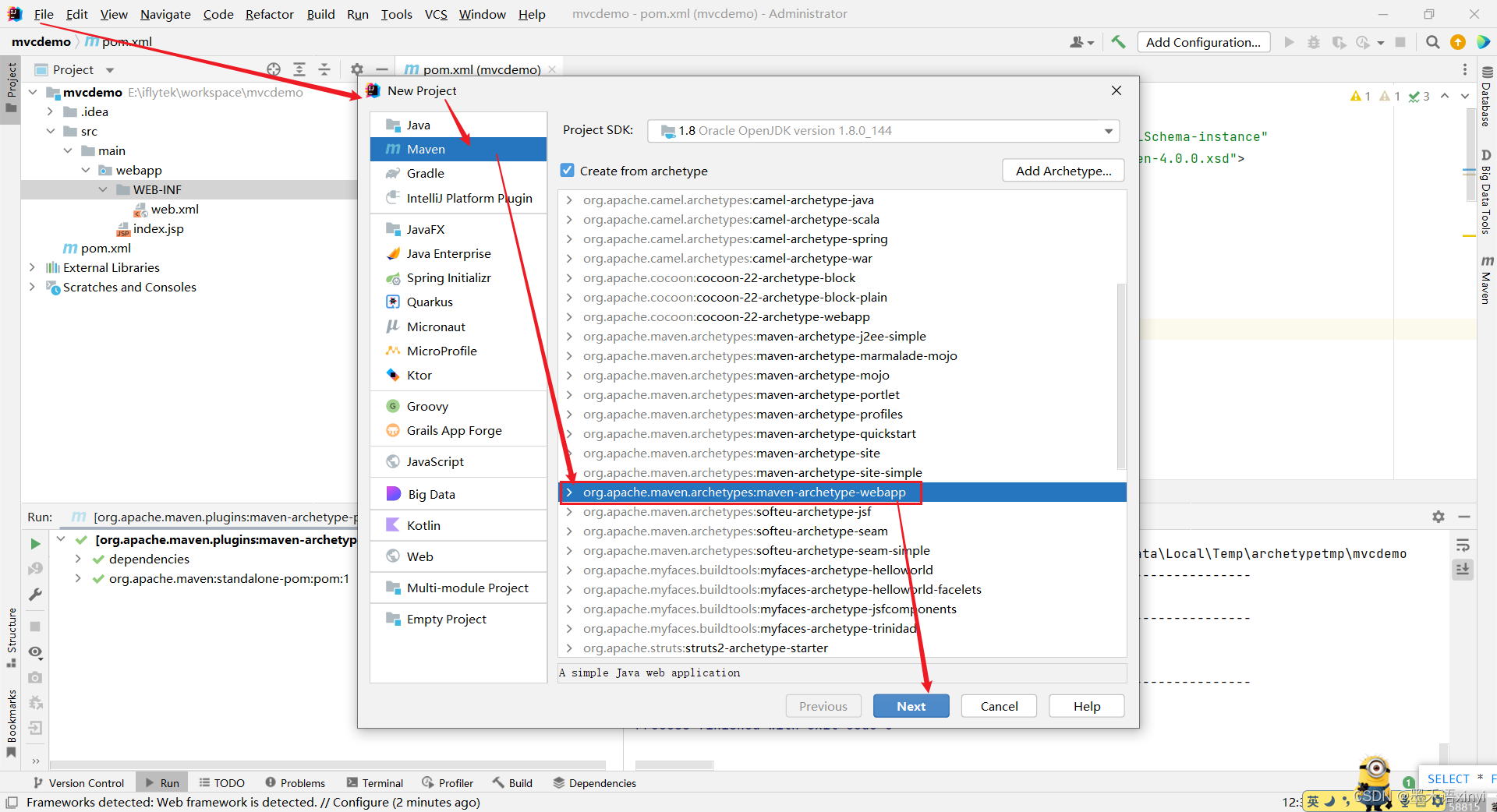This screenshot has width=1497, height=812.
Task: Select Empty Project in New Project list
Action: 458,619
